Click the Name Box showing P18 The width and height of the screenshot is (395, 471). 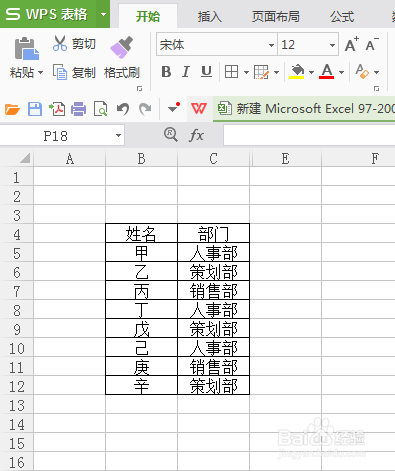56,136
